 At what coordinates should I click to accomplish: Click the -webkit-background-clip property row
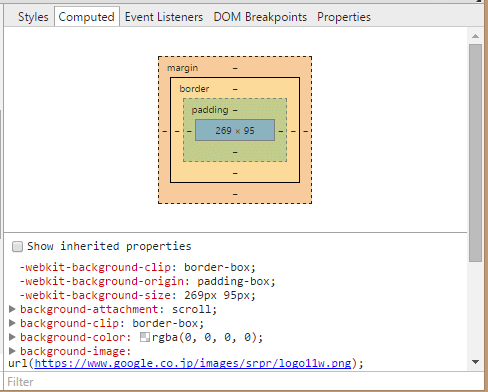138,267
